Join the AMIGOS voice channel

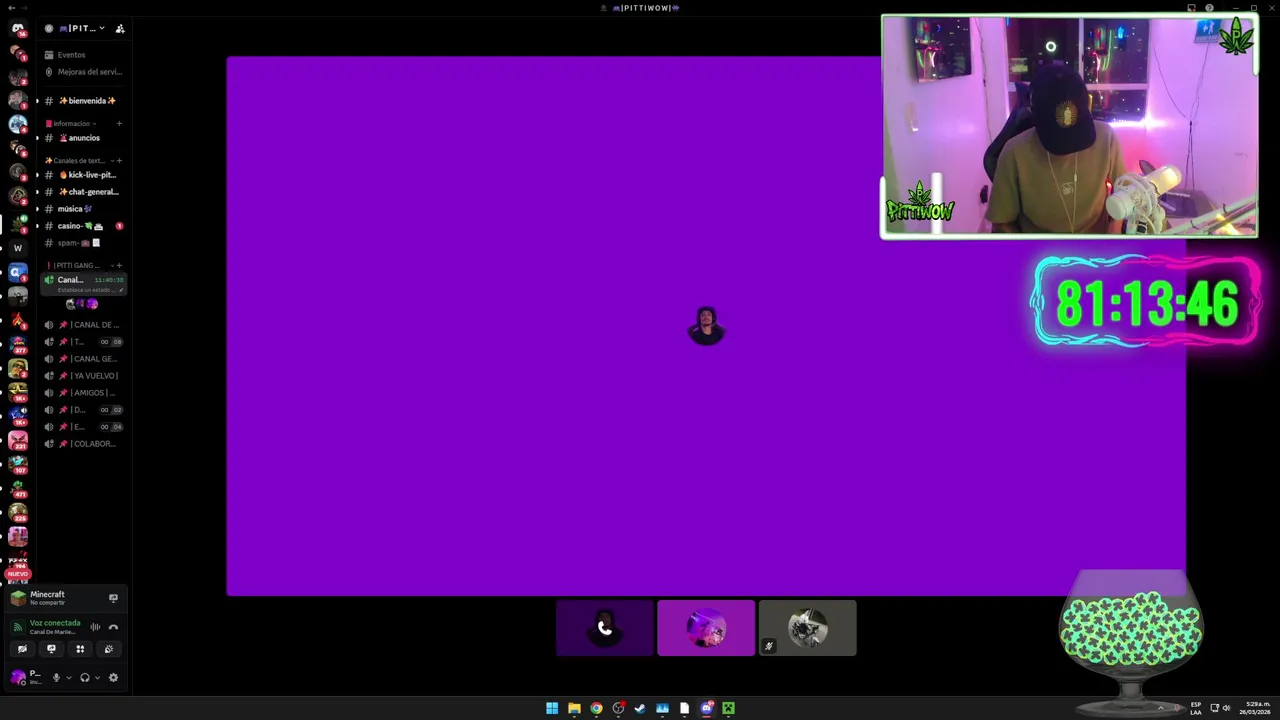[84, 393]
